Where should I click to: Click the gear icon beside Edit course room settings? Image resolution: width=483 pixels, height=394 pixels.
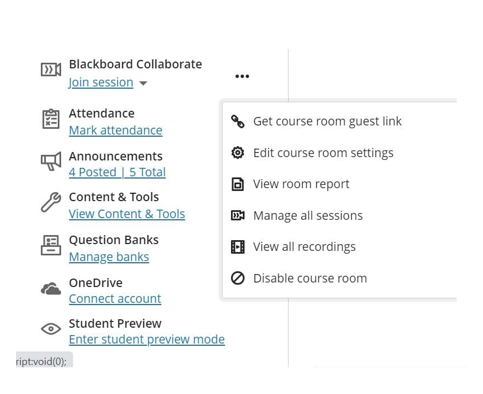pyautogui.click(x=238, y=153)
